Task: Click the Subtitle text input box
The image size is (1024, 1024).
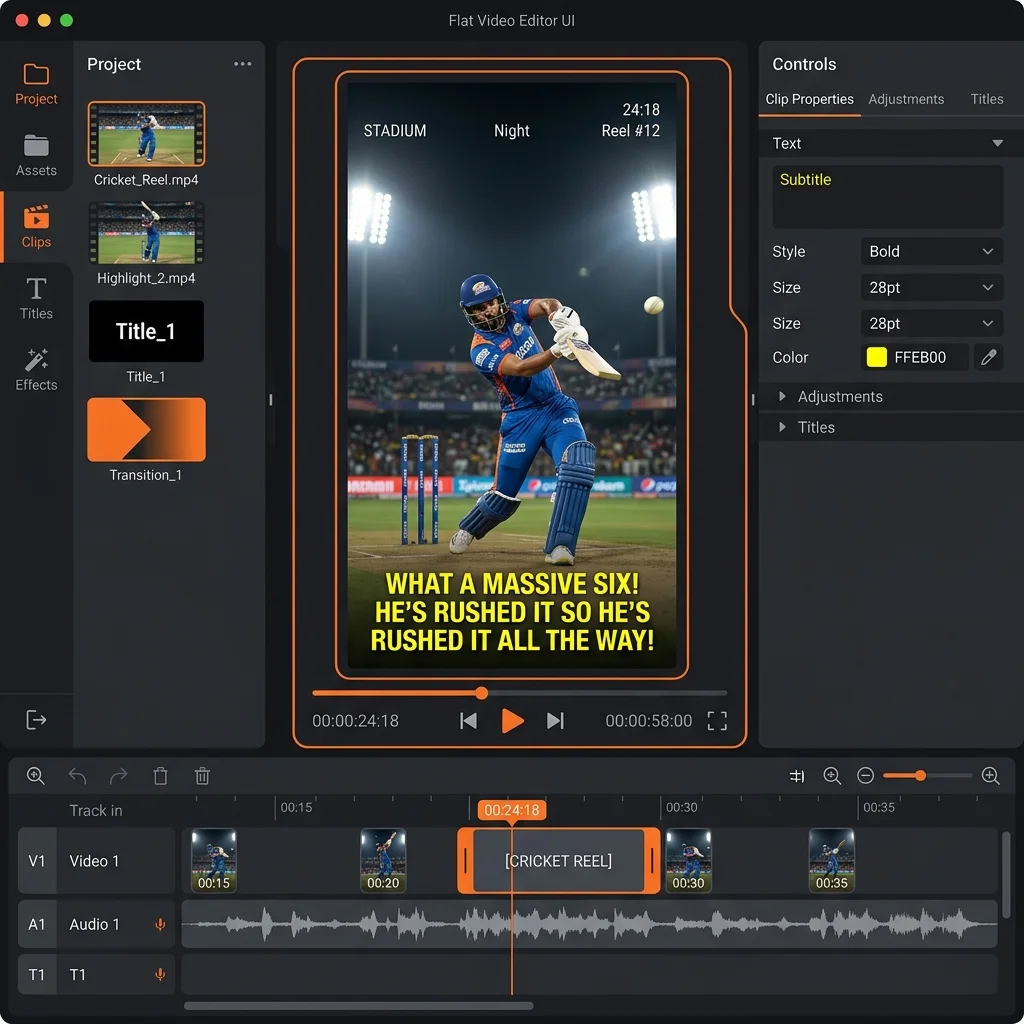Action: tap(888, 197)
